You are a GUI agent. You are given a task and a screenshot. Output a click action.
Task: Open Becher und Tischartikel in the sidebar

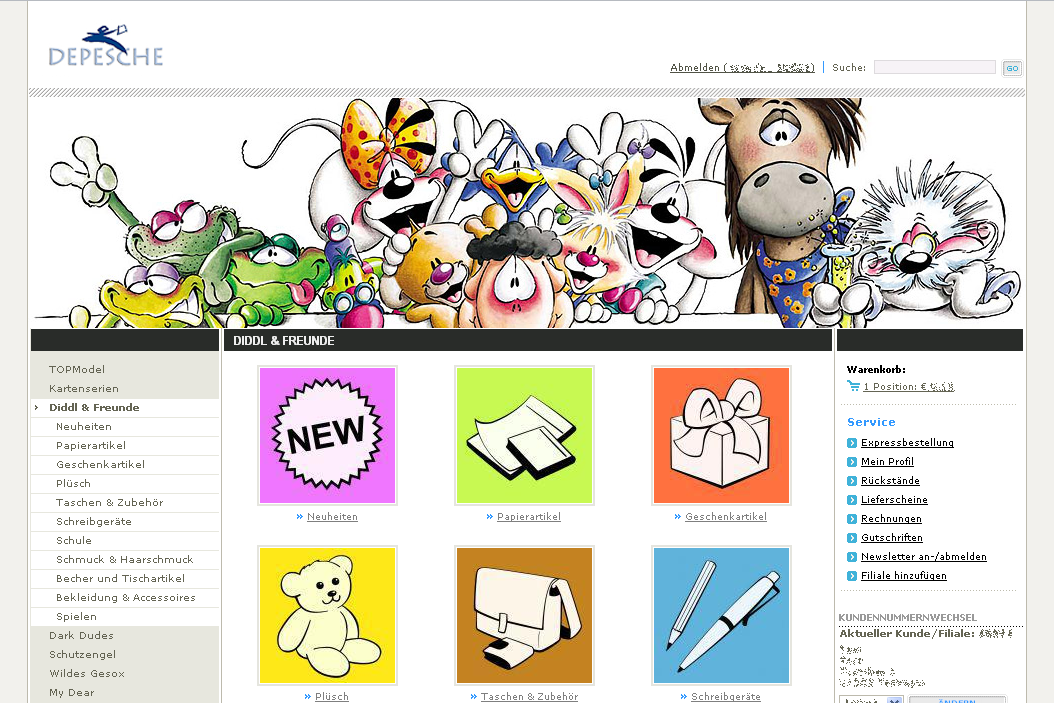pyautogui.click(x=120, y=578)
